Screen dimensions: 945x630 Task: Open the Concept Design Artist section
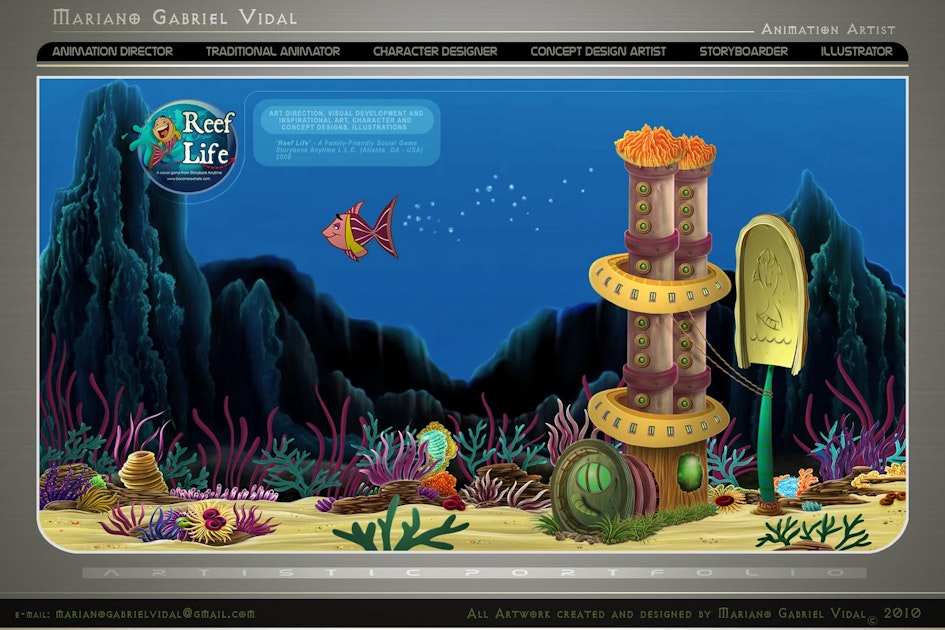click(x=599, y=50)
